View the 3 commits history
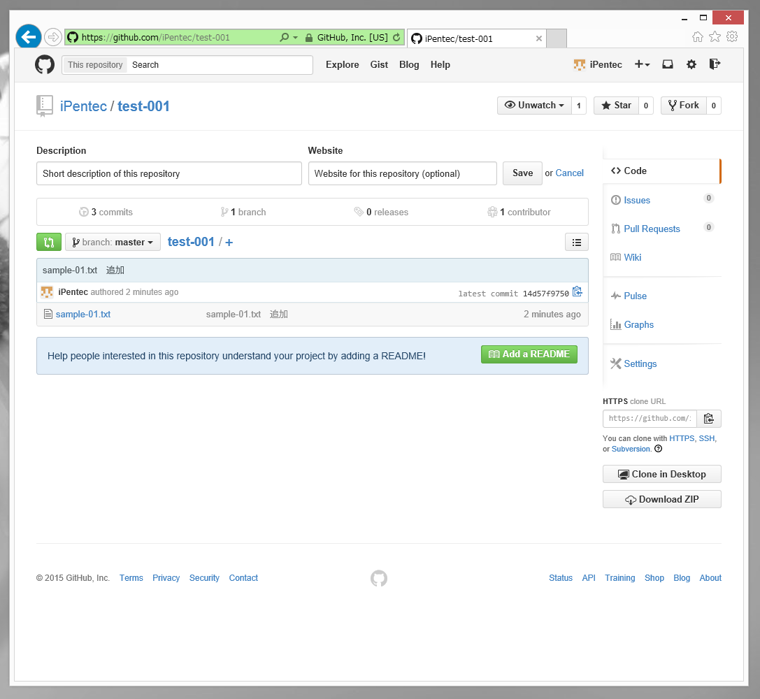760x699 pixels. 106,212
